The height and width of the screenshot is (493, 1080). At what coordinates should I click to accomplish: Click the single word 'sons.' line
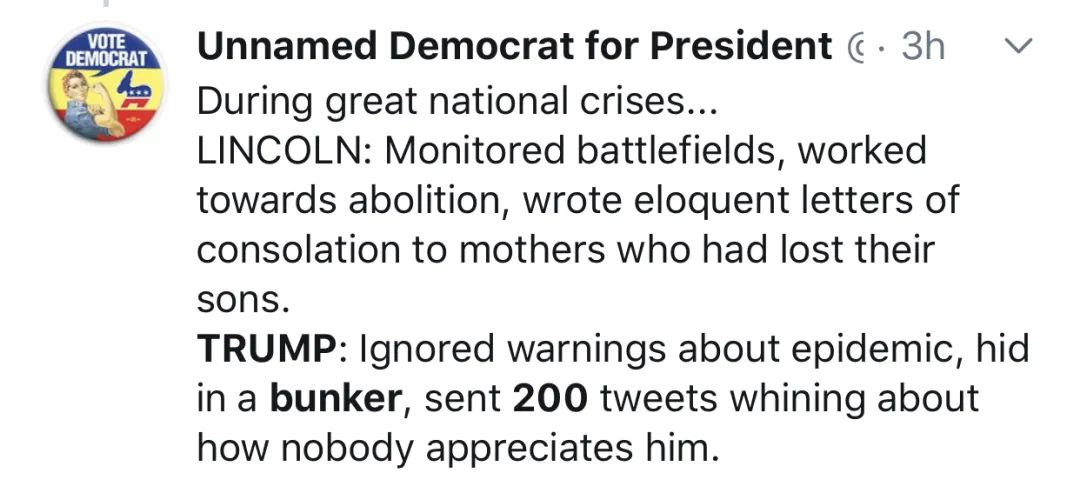point(240,301)
